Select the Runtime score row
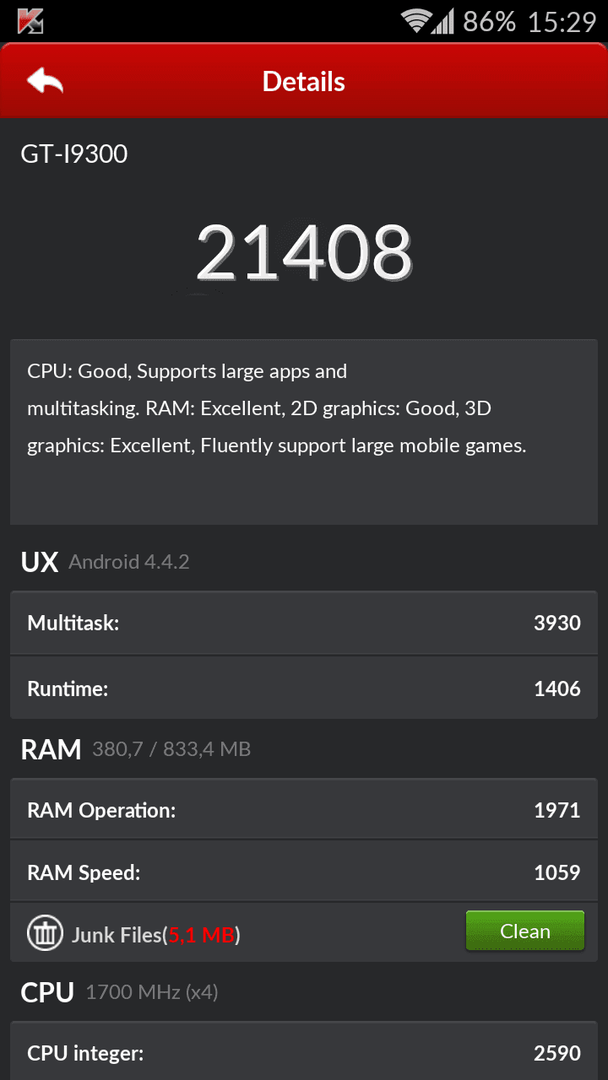608x1080 pixels. pyautogui.click(x=304, y=687)
